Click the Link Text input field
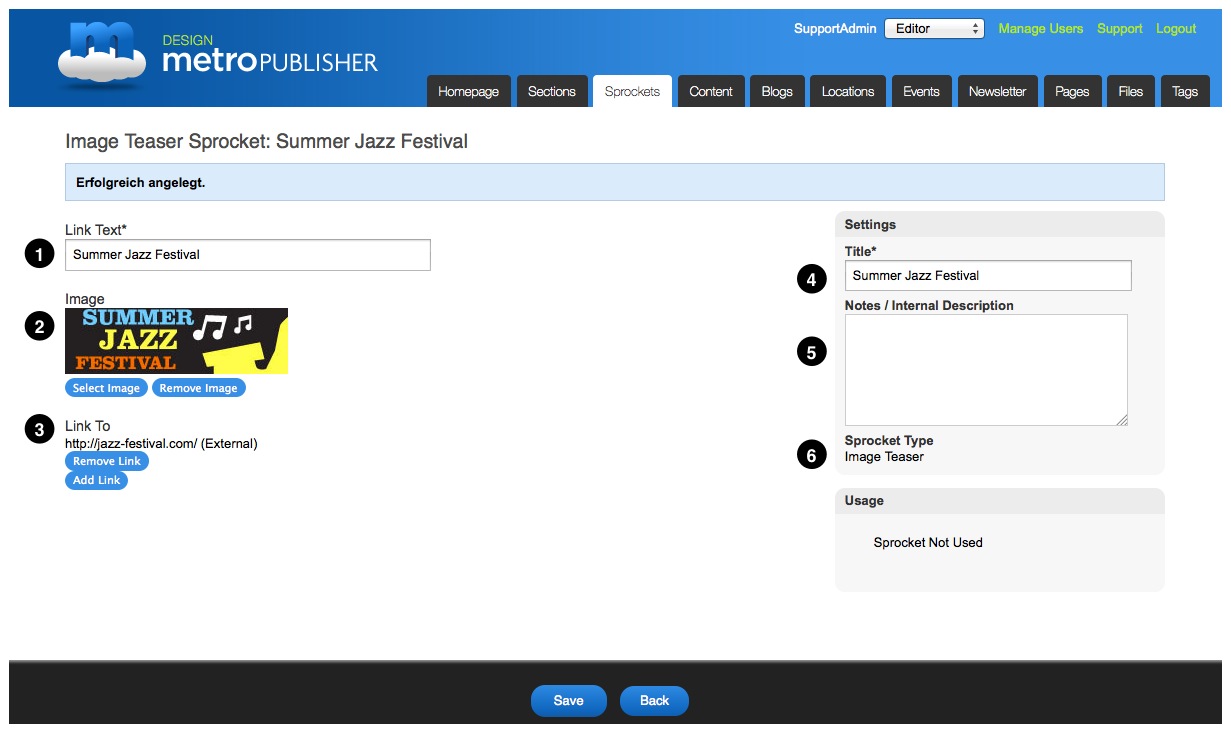This screenshot has width=1231, height=733. click(247, 255)
